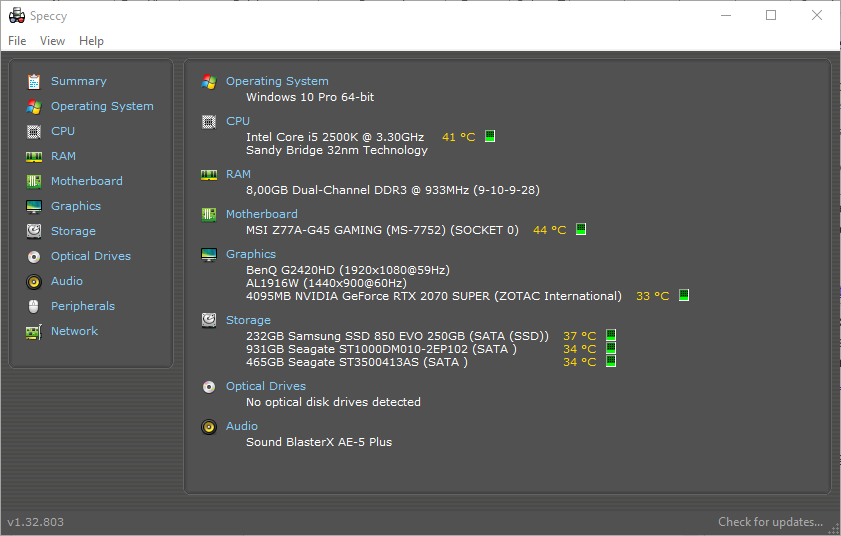
Task: Click the 8,00GB Dual-Channel DDR3 text
Action: [x=393, y=190]
